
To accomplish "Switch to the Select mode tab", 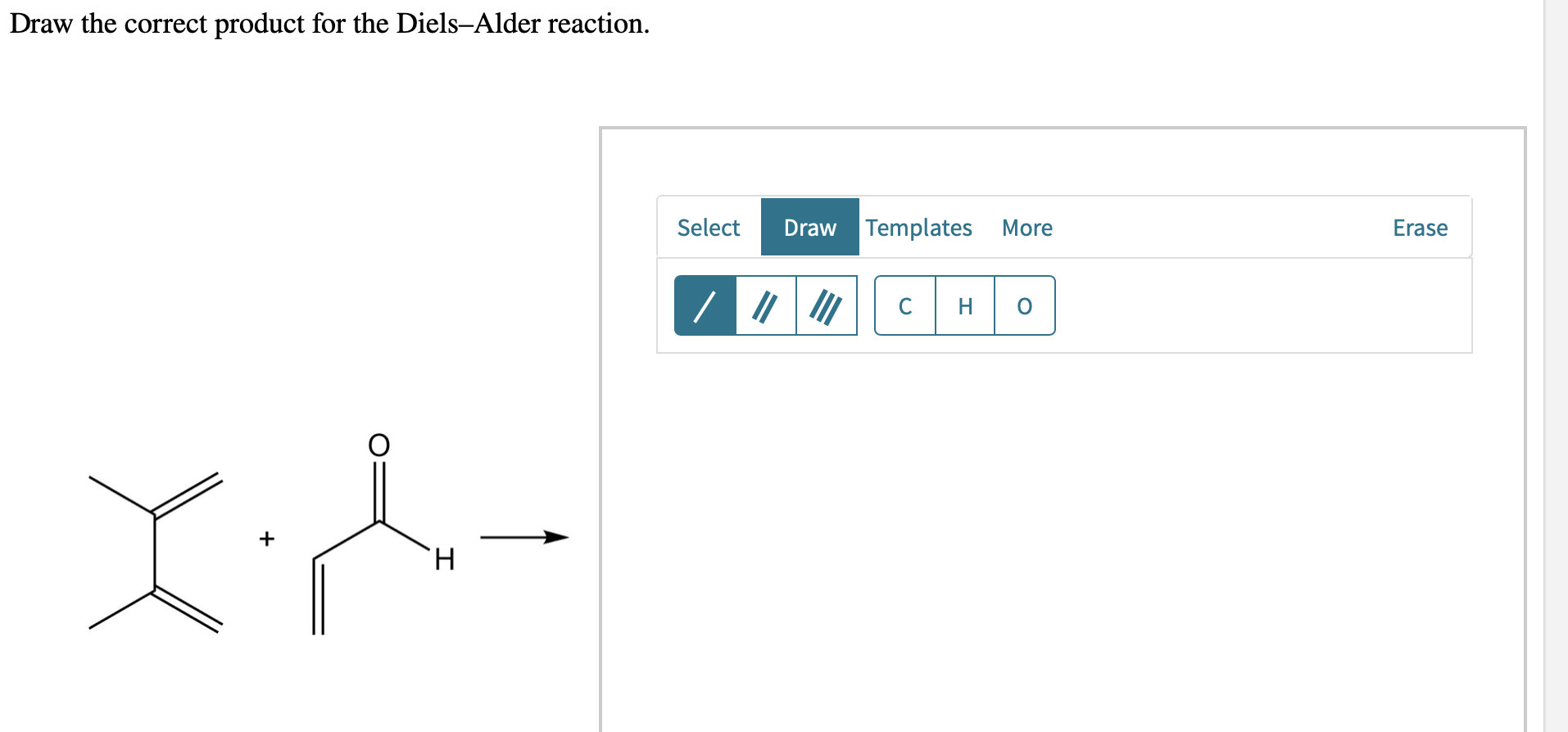I will 708,228.
